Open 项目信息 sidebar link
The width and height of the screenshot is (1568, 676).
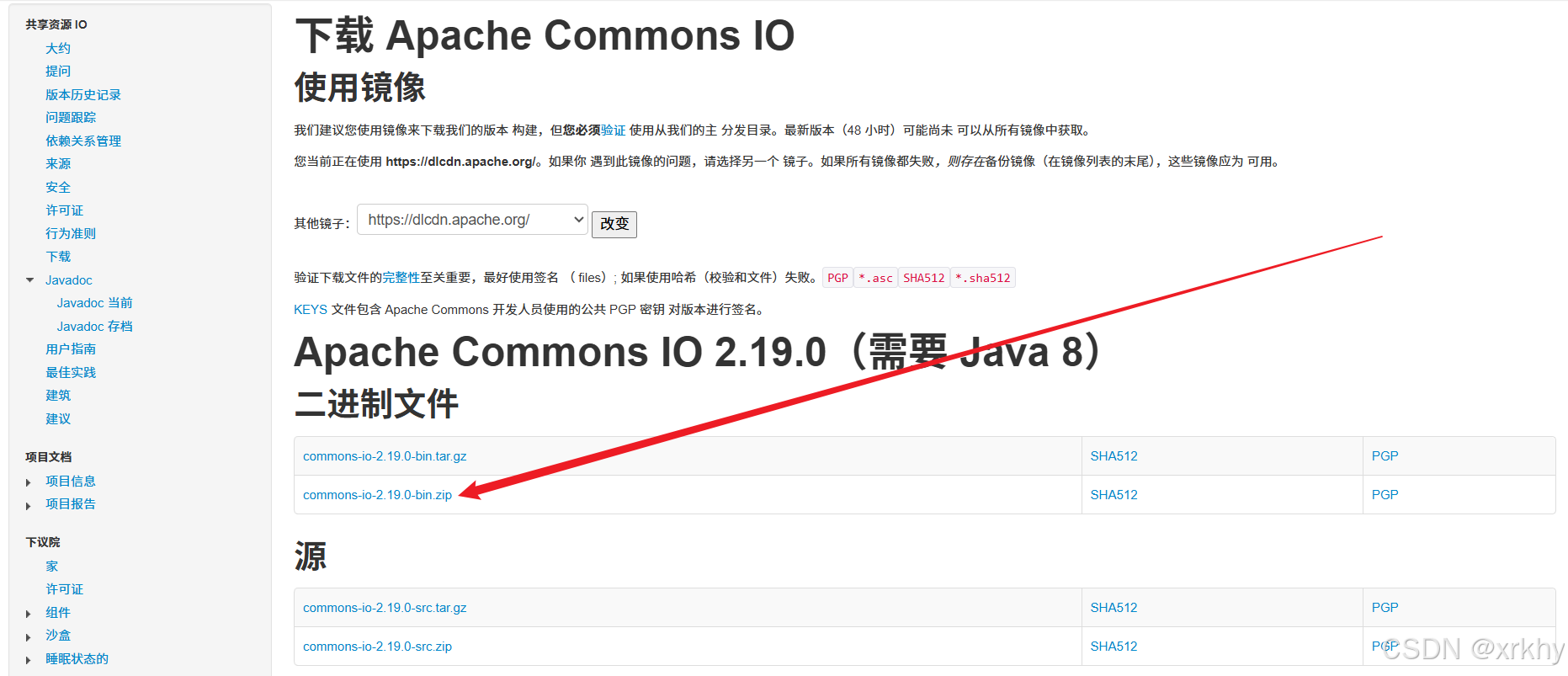[71, 482]
